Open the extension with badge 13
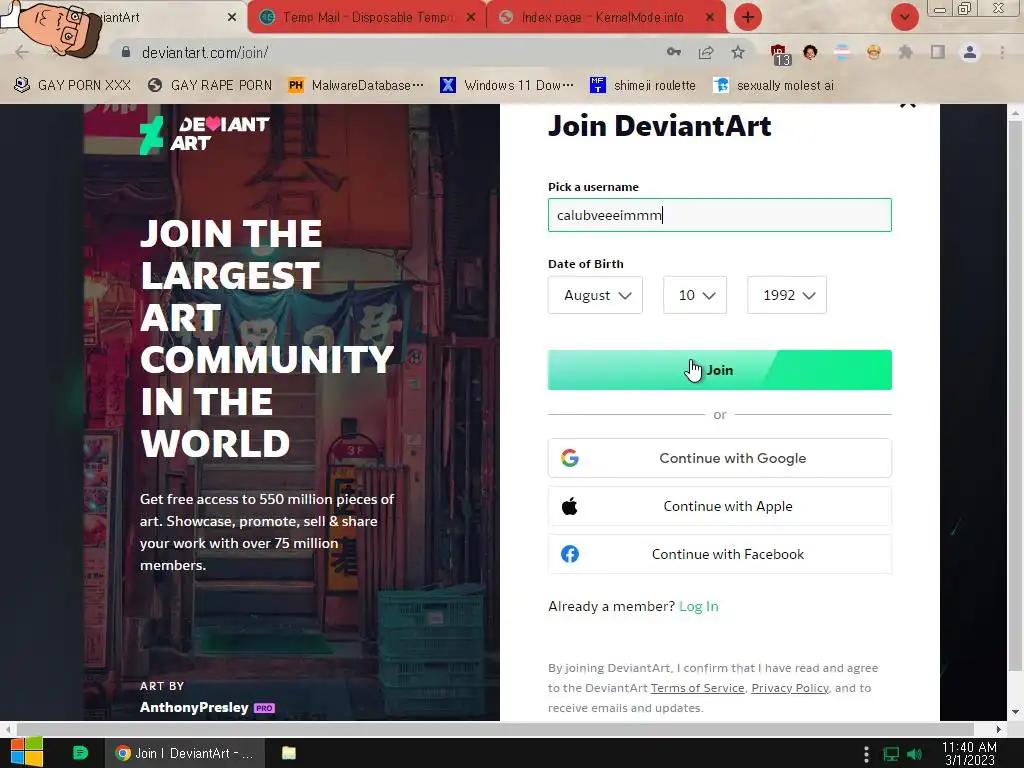 [780, 55]
